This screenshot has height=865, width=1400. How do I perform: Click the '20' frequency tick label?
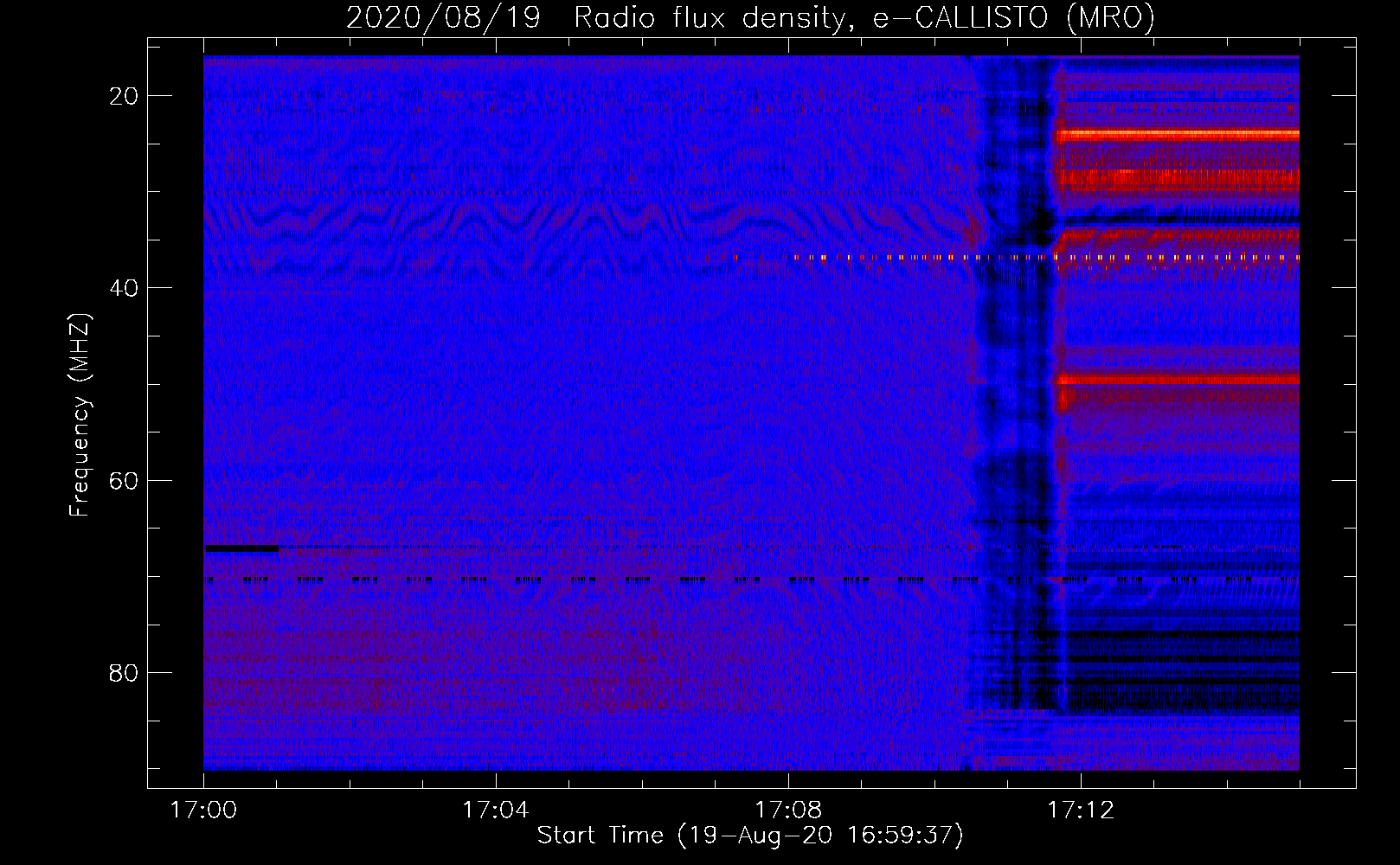point(125,96)
